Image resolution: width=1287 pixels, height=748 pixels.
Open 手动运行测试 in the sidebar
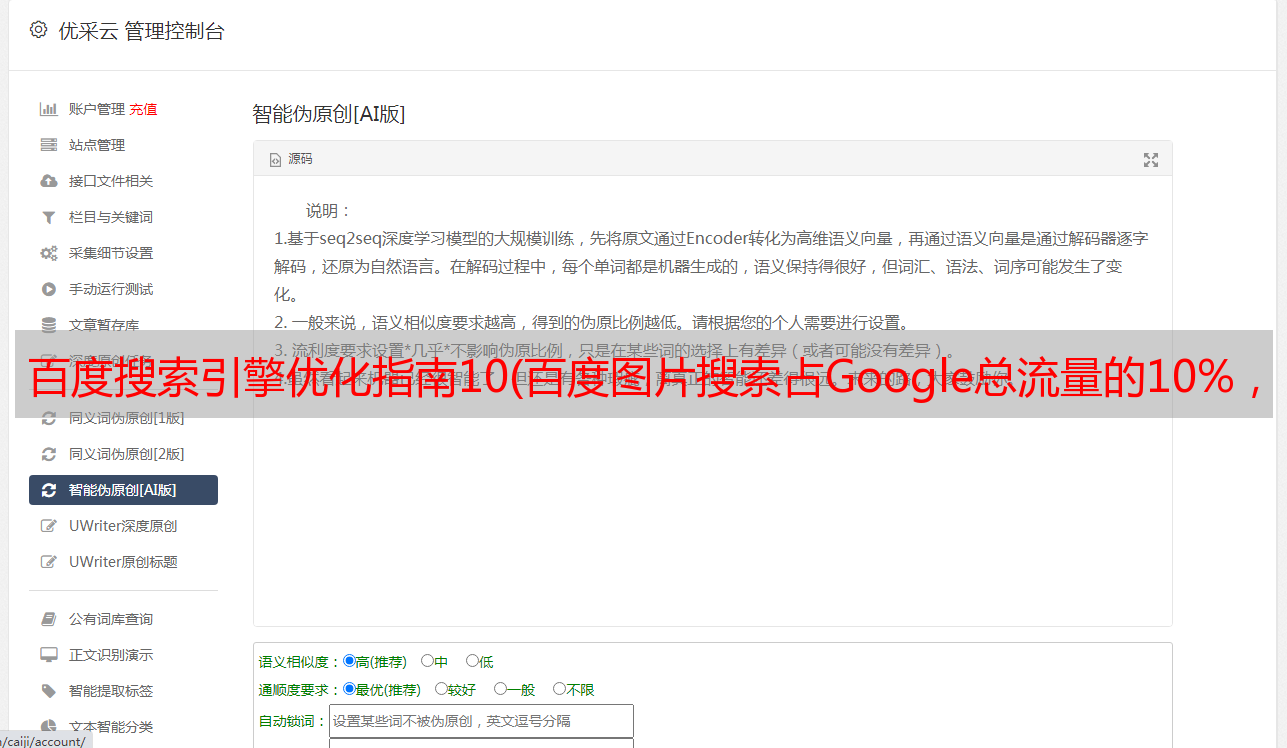[111, 289]
